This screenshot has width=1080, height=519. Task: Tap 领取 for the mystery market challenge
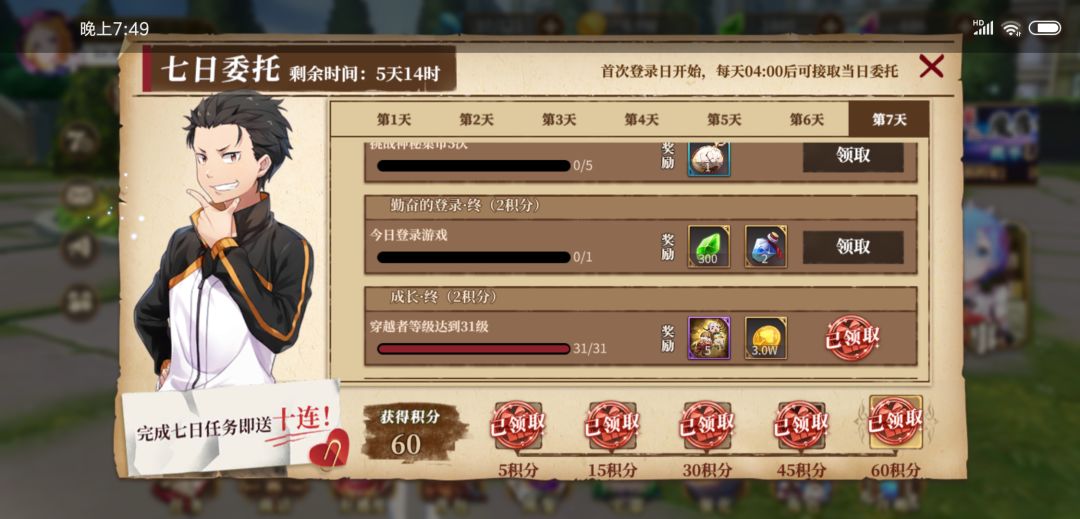pos(853,157)
